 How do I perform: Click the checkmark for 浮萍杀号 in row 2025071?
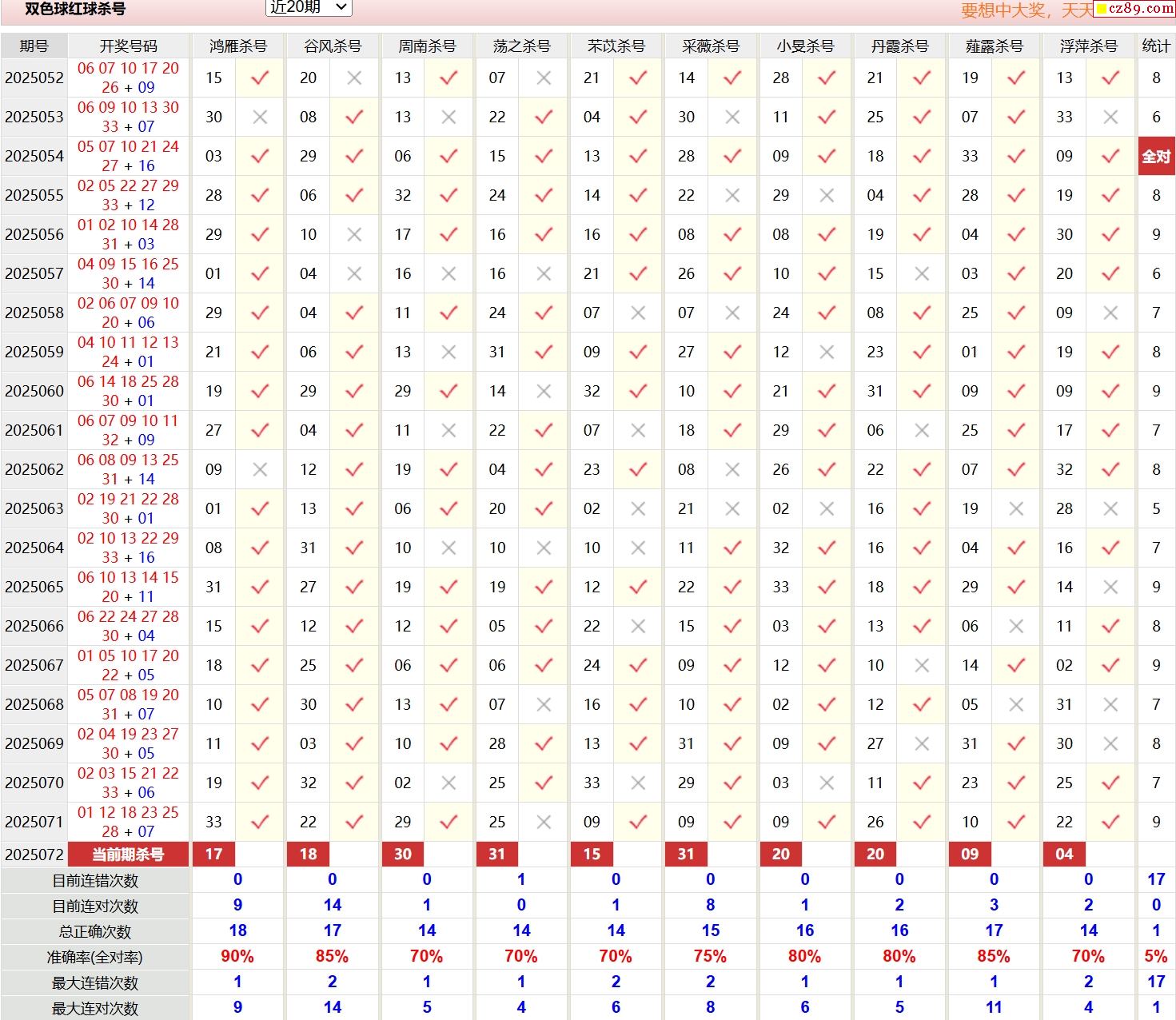coord(1110,822)
